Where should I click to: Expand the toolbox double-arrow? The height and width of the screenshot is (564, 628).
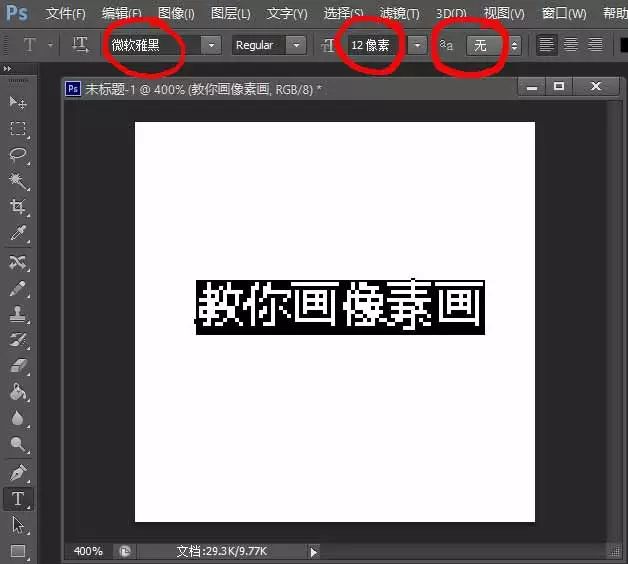pos(7,69)
